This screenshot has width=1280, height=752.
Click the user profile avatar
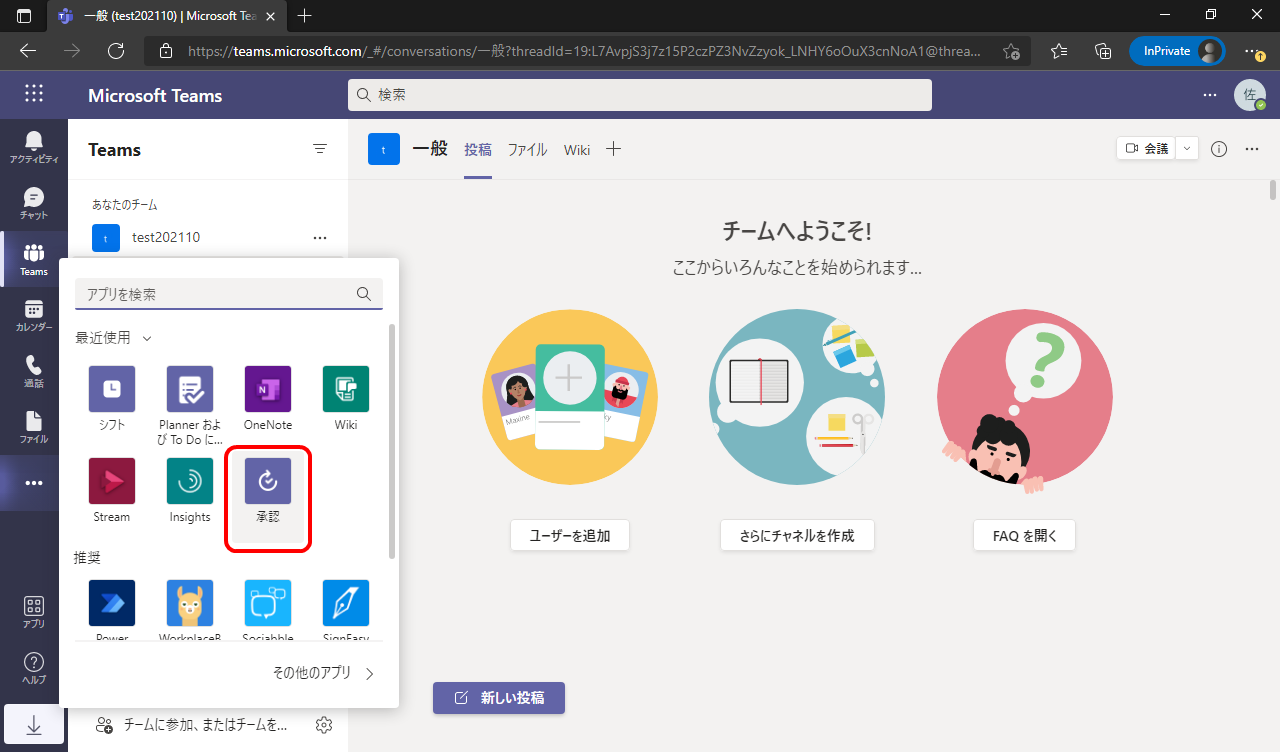[x=1250, y=95]
